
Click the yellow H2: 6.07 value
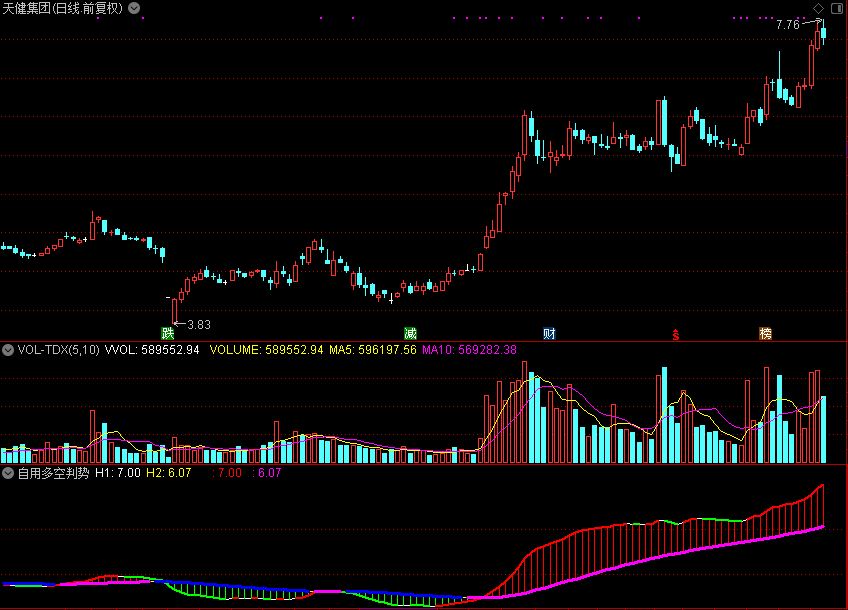(169, 473)
